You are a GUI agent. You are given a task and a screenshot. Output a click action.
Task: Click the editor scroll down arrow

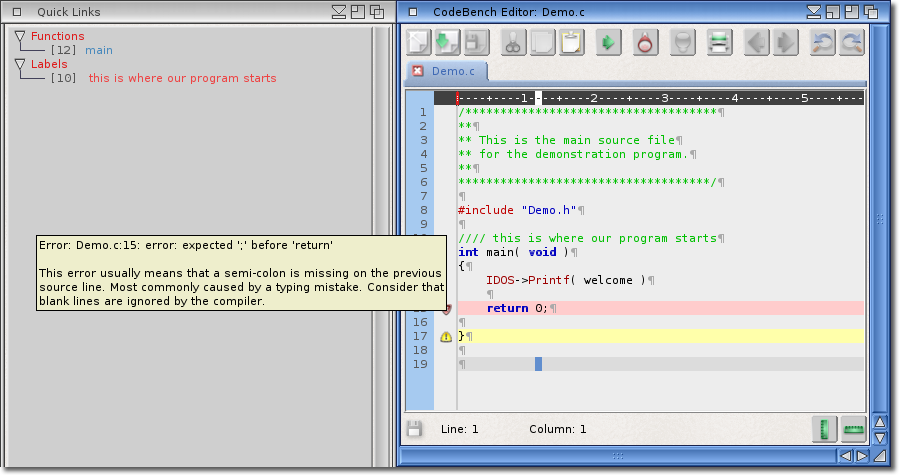(x=880, y=438)
